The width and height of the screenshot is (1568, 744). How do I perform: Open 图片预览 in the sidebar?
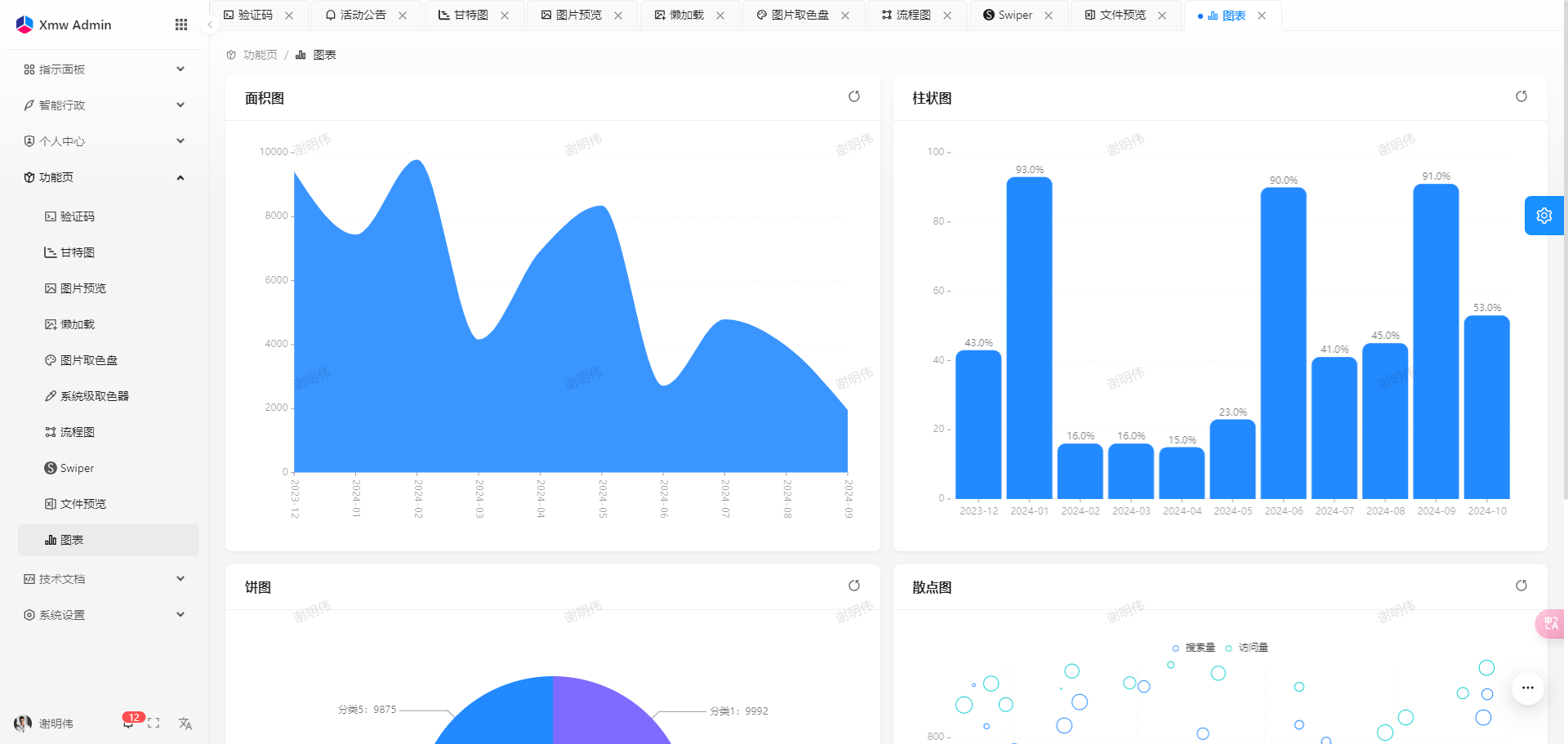tap(109, 288)
